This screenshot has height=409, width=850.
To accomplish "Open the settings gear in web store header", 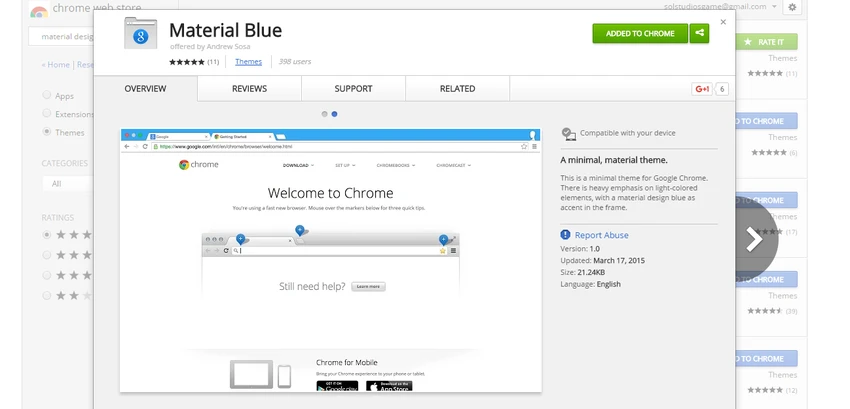I will (792, 7).
